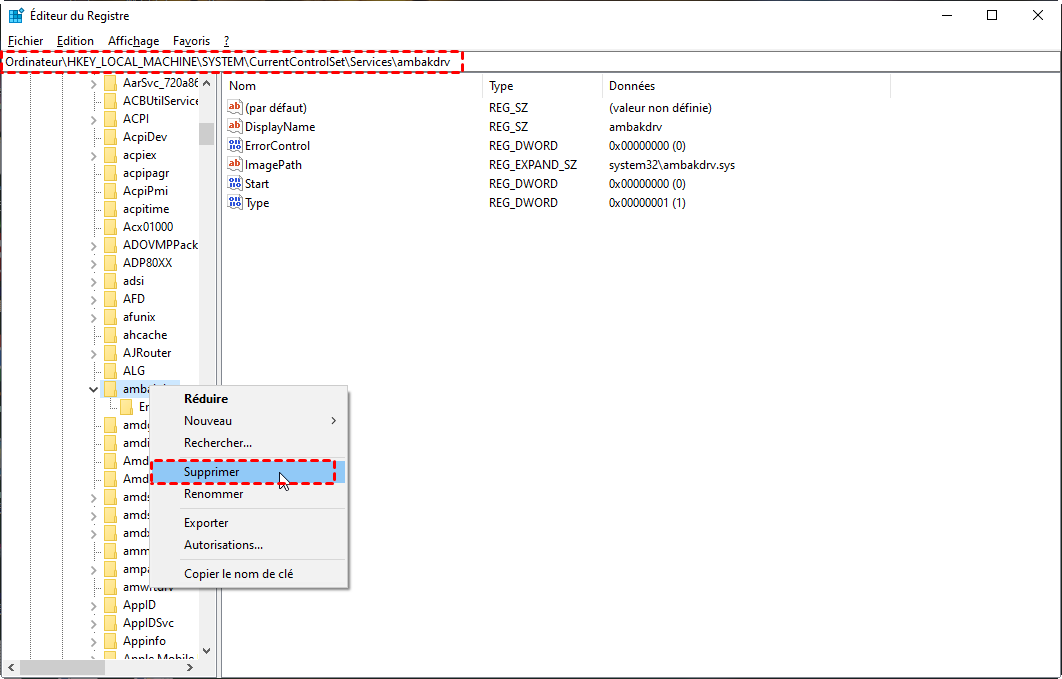Click the AppID folder icon
This screenshot has width=1062, height=679.
click(110, 605)
